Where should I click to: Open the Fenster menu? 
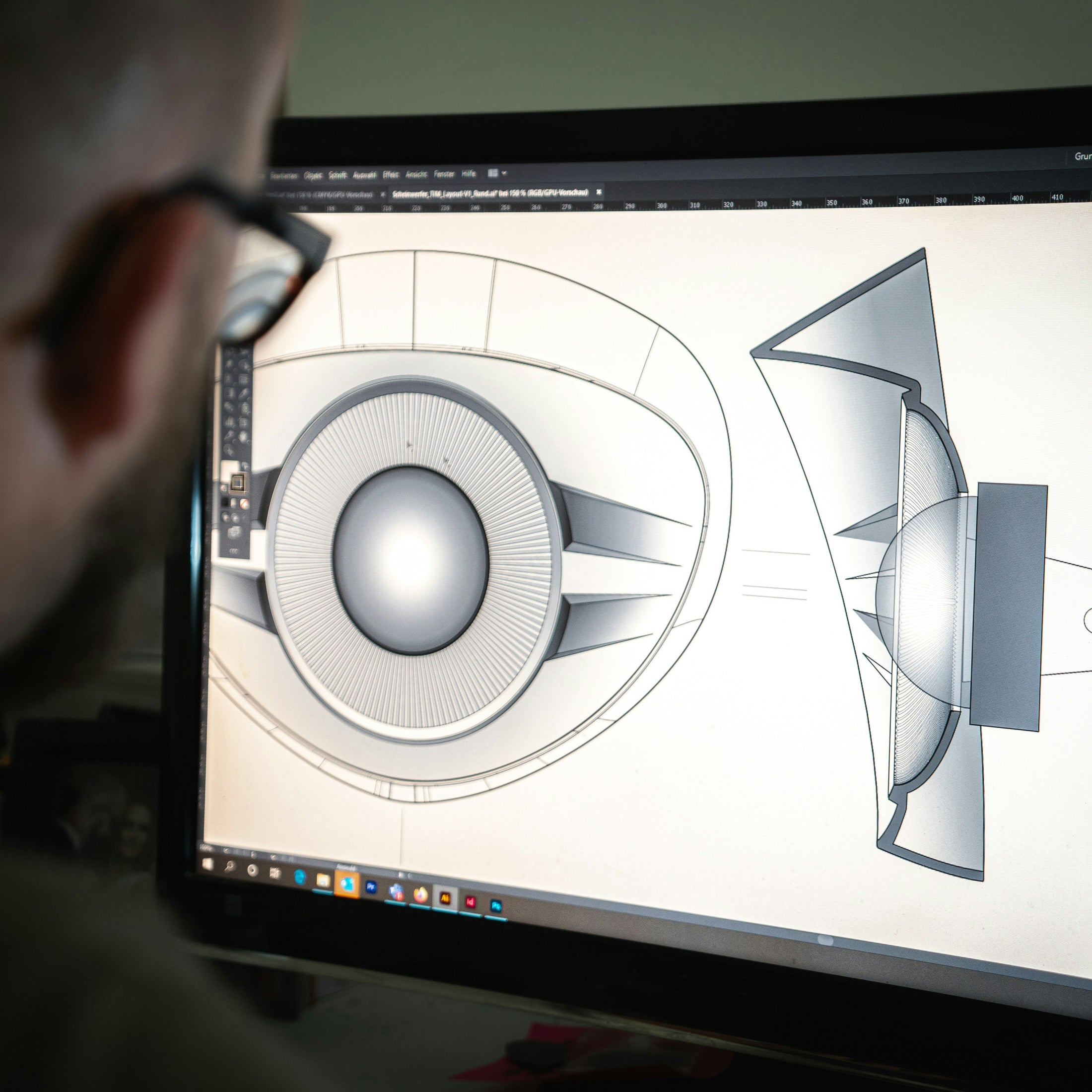(444, 174)
